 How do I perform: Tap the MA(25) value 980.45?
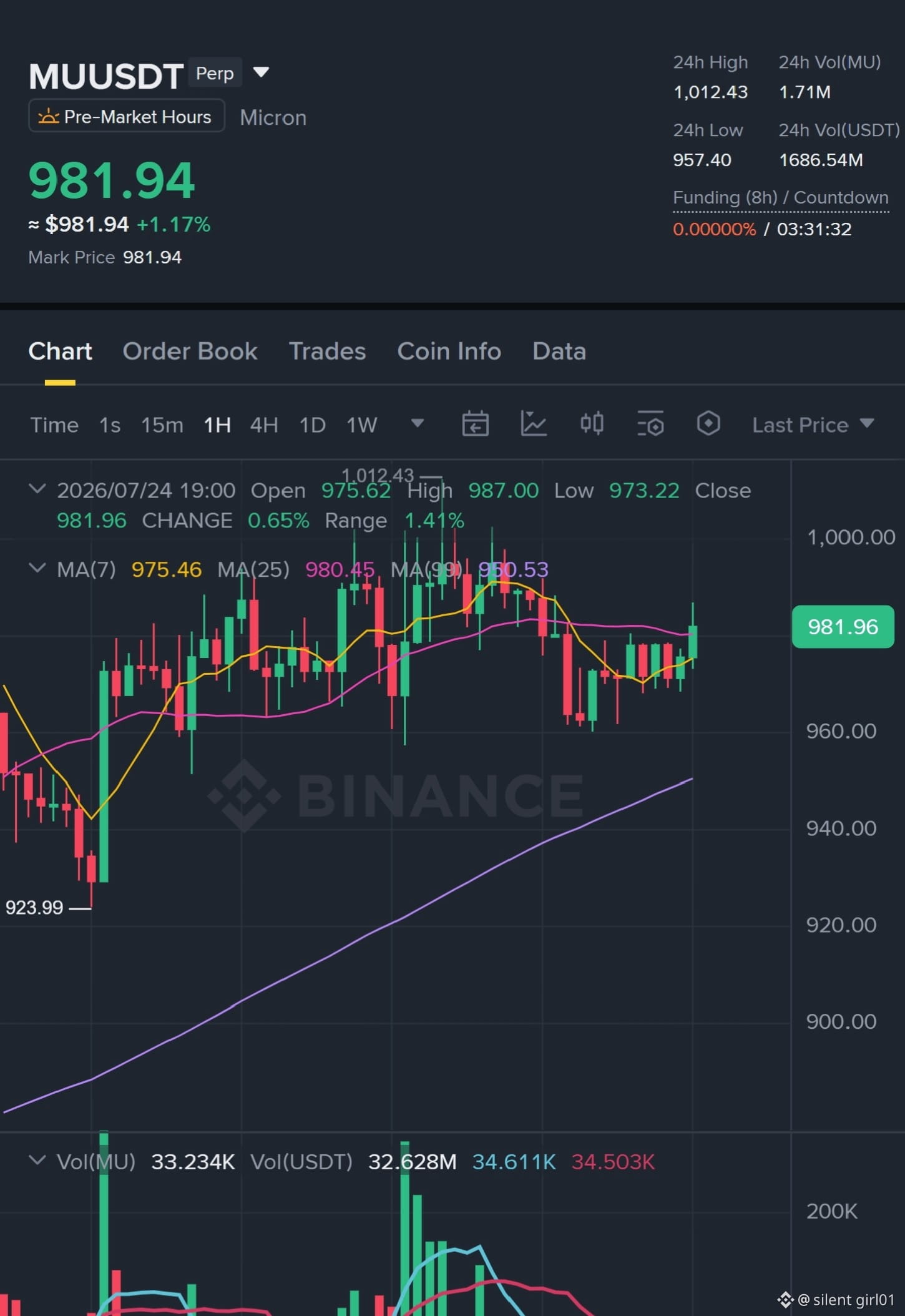click(x=340, y=569)
